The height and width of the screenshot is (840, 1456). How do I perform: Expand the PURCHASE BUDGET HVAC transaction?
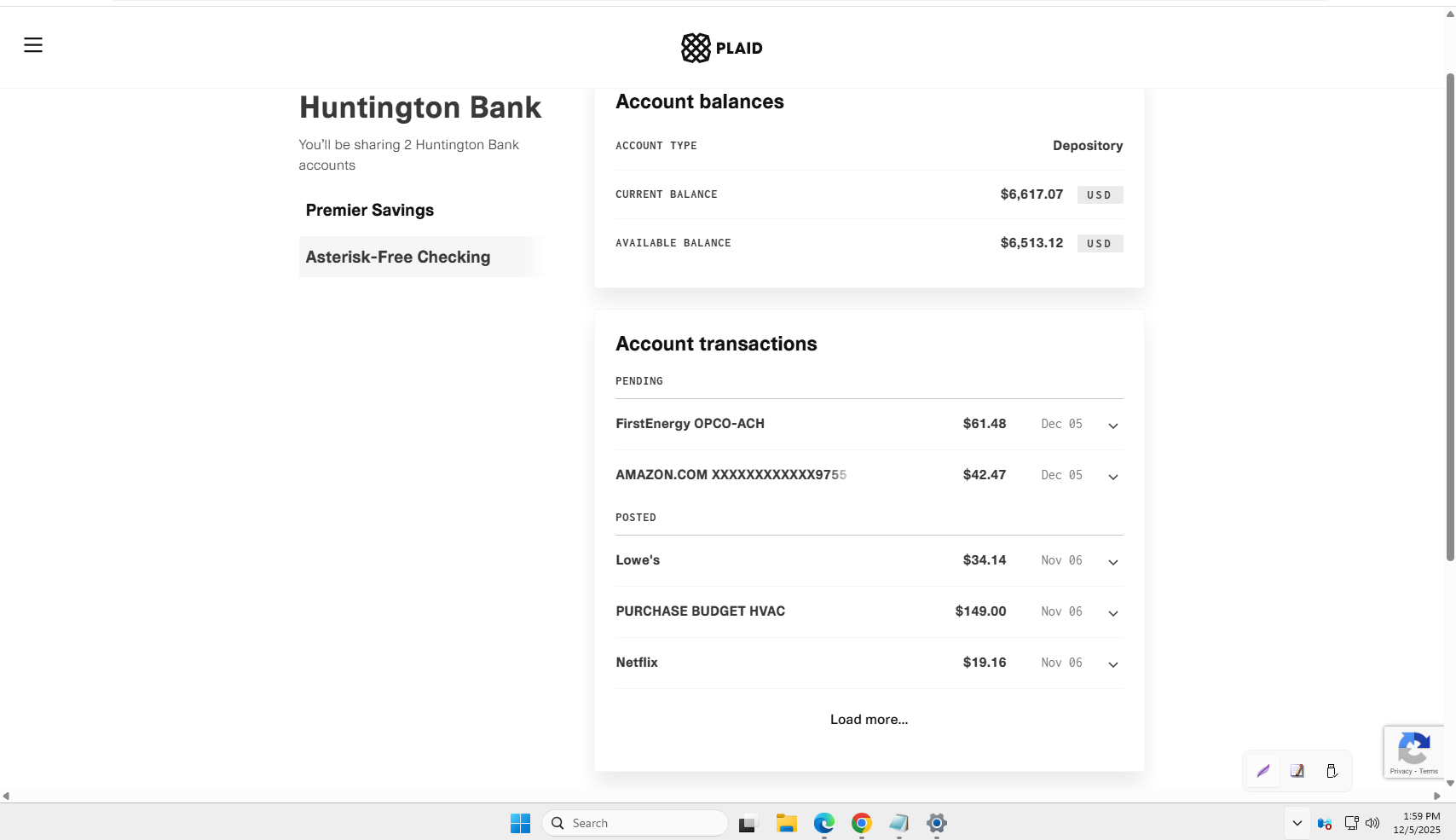pyautogui.click(x=1112, y=612)
